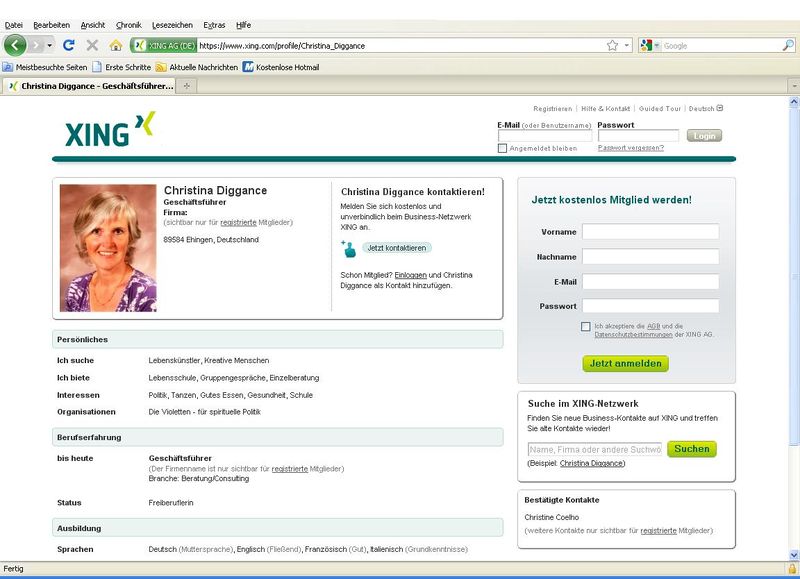Screen dimensions: 800x579
Task: Click the XING logo
Action: [x=110, y=131]
